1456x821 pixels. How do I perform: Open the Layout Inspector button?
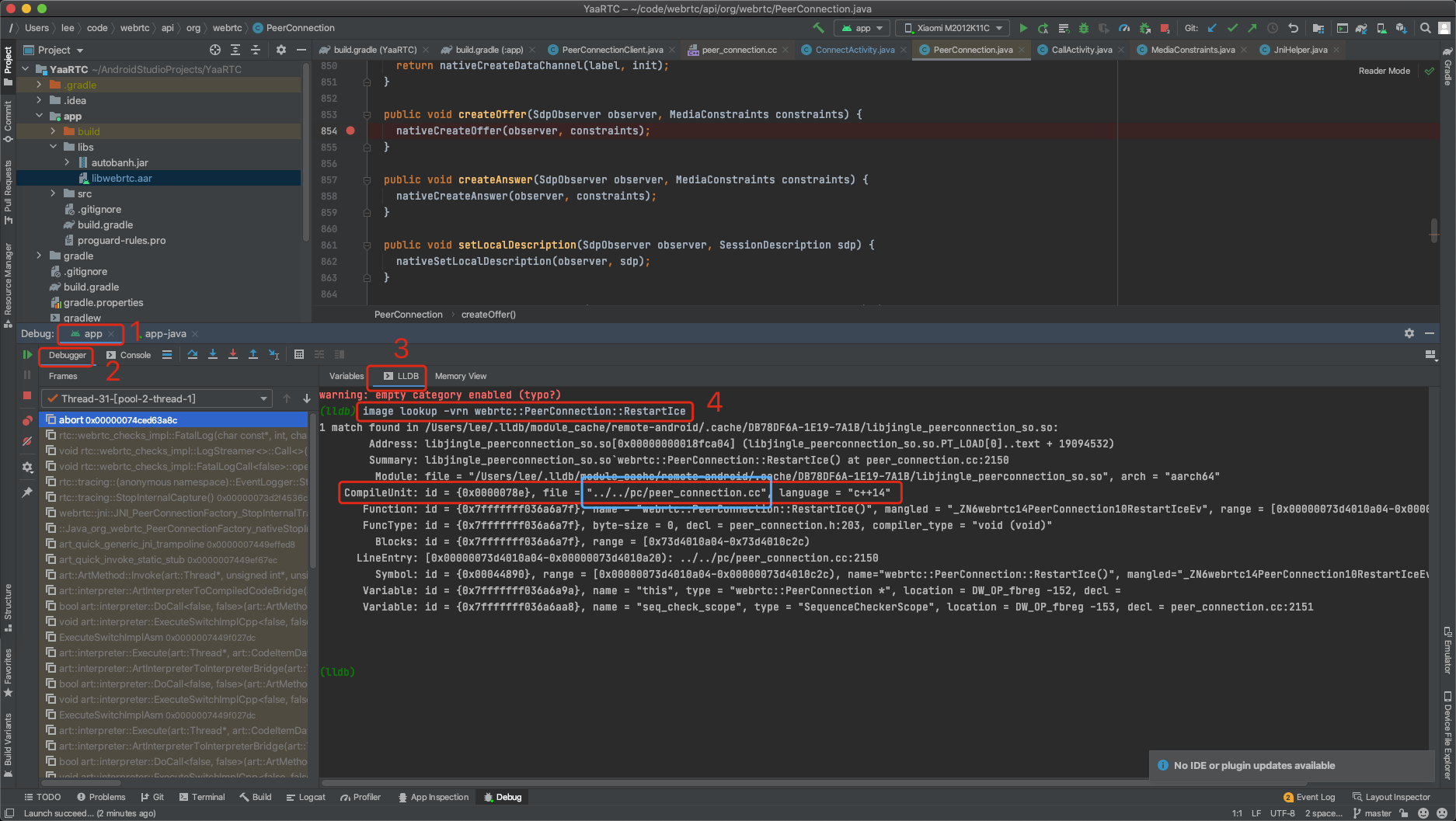tap(1392, 797)
